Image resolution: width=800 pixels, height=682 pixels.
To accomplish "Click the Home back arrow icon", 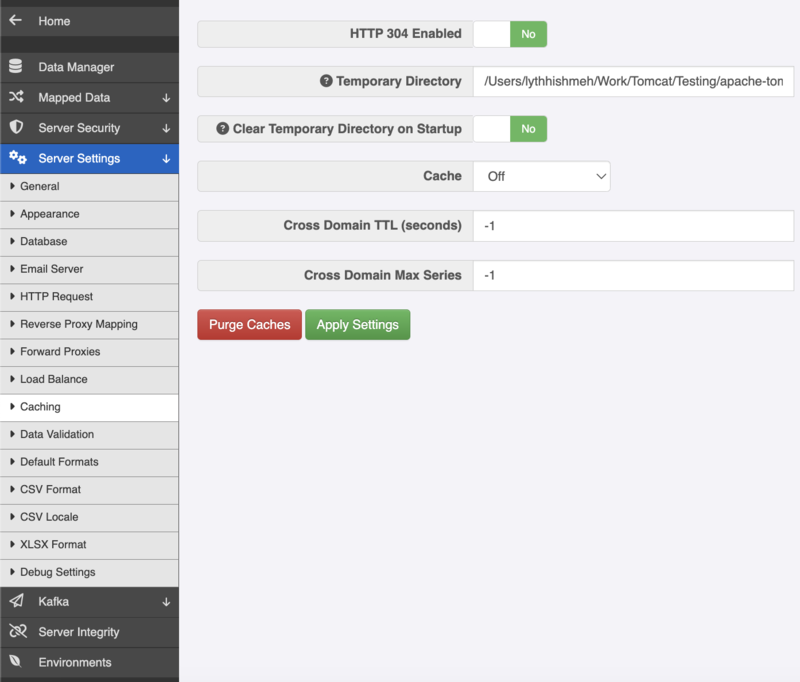I will tap(13, 18).
